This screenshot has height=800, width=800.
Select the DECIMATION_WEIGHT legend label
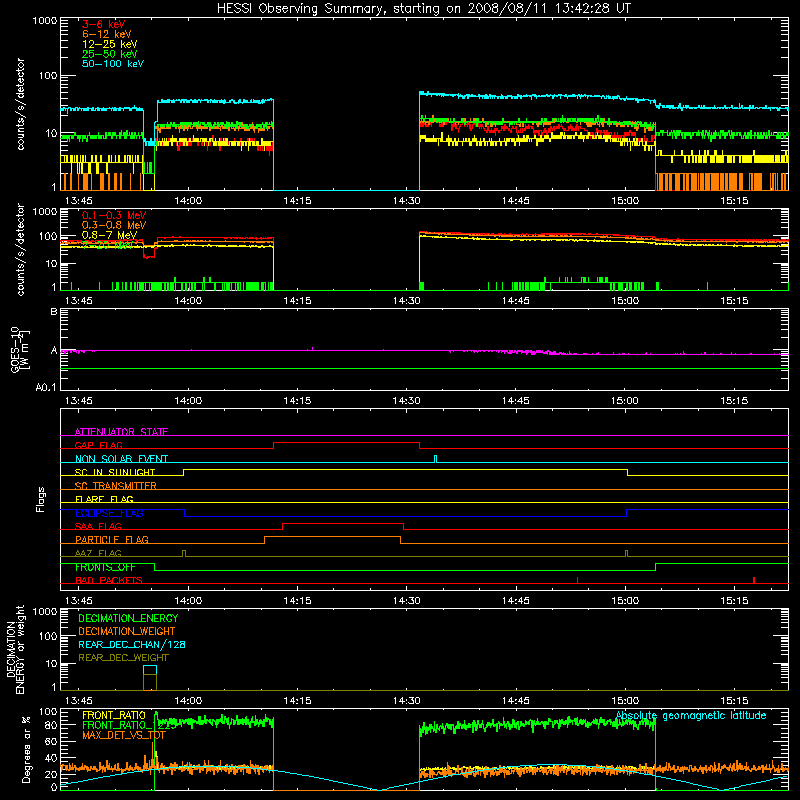(x=127, y=631)
